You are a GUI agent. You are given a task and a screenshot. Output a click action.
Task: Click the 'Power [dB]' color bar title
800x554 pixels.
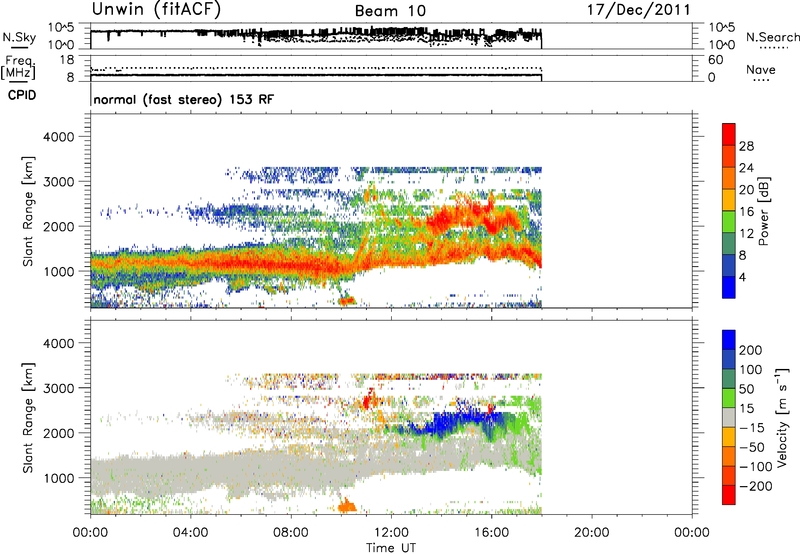pos(764,211)
